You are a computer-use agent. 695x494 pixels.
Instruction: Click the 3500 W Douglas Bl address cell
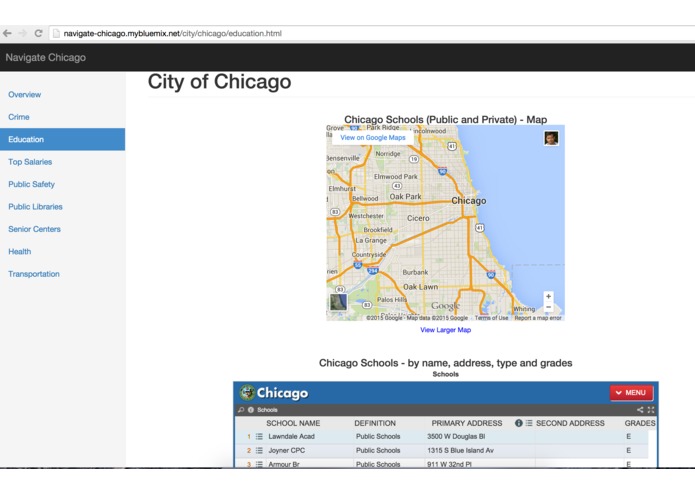[456, 436]
